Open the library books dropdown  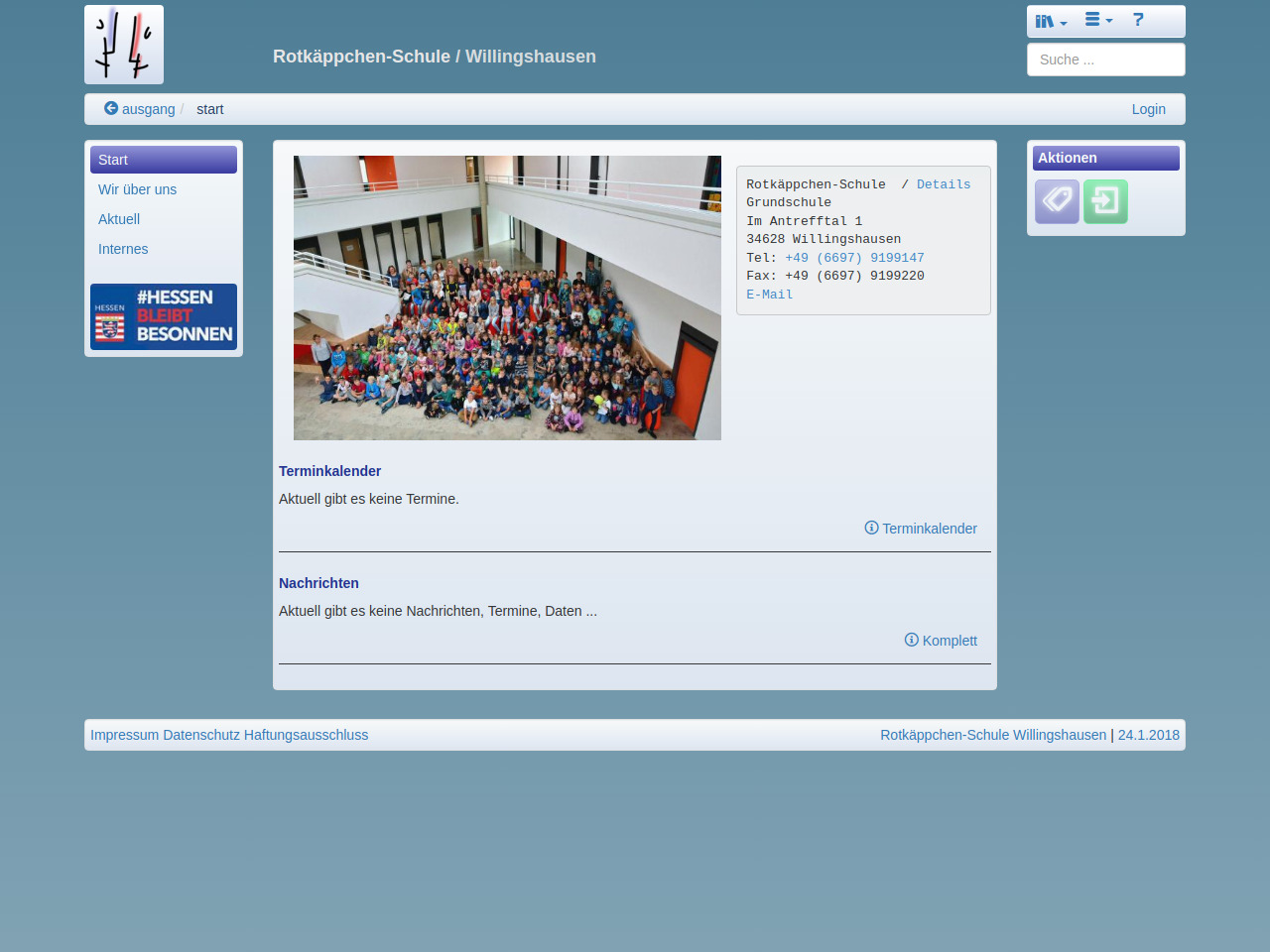tap(1050, 21)
